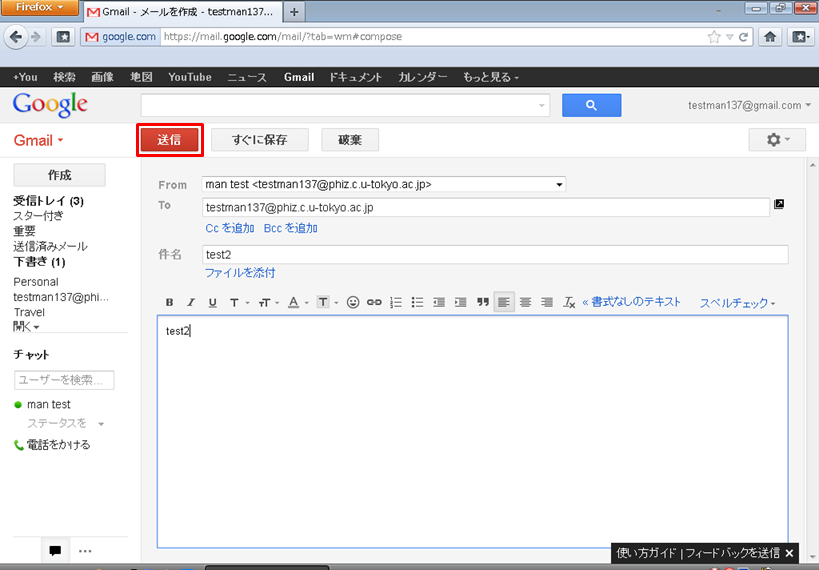This screenshot has height=570, width=819.
Task: Remove formatting from the selected text
Action: 569,302
